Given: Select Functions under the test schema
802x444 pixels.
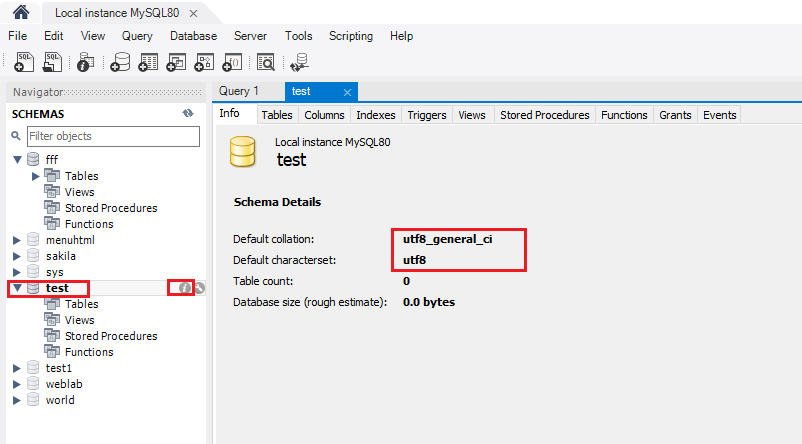Looking at the screenshot, I should pos(89,352).
